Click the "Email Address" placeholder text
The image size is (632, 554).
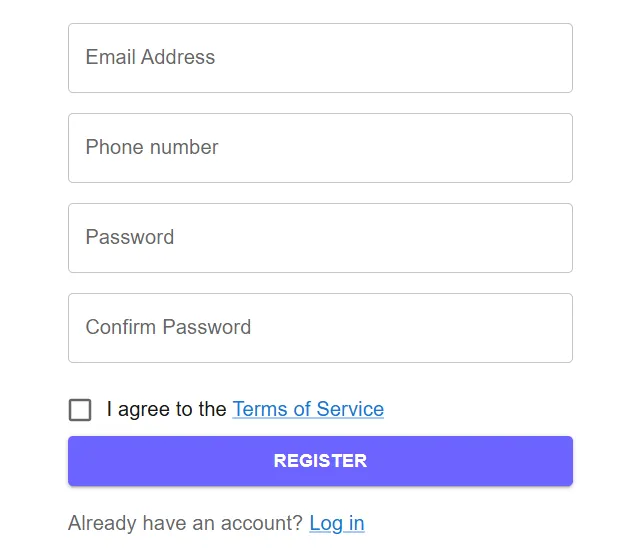150,57
